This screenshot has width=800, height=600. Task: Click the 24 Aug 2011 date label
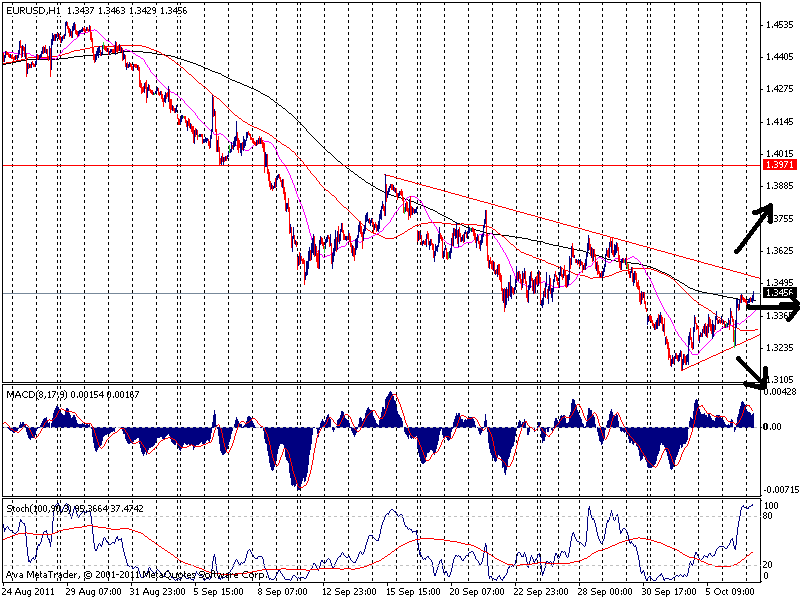click(x=29, y=591)
